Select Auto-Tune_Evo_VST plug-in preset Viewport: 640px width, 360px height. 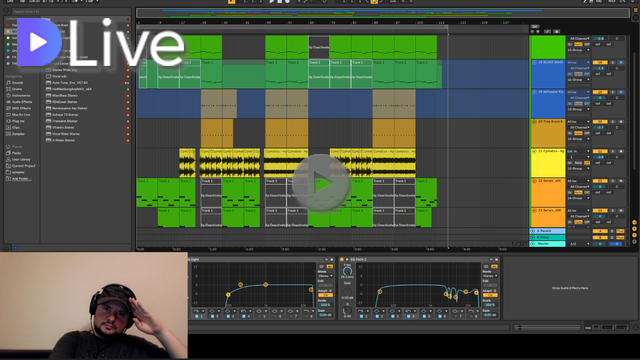[x=70, y=82]
